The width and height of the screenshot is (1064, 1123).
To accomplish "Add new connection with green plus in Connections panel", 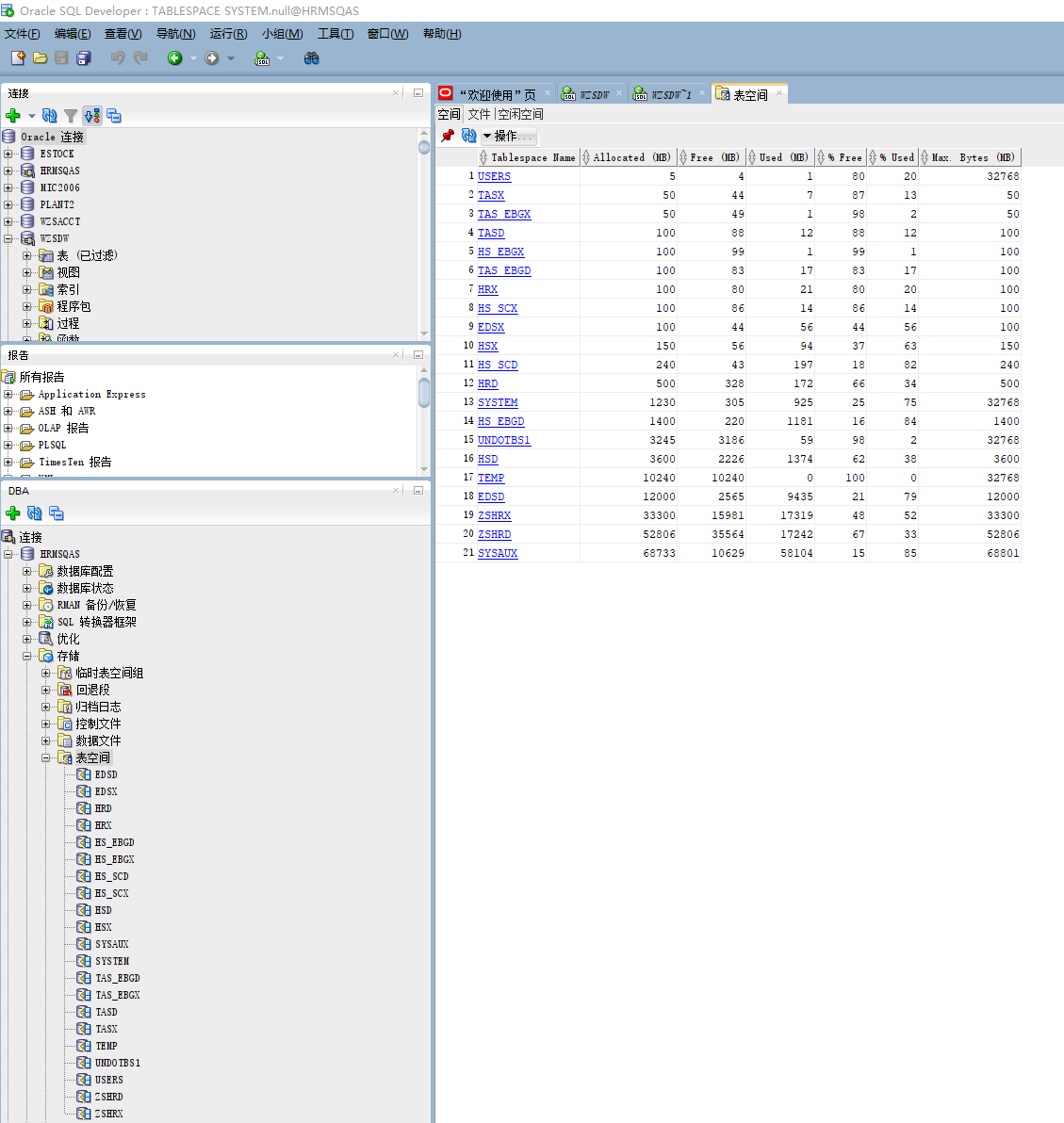I will tap(13, 116).
